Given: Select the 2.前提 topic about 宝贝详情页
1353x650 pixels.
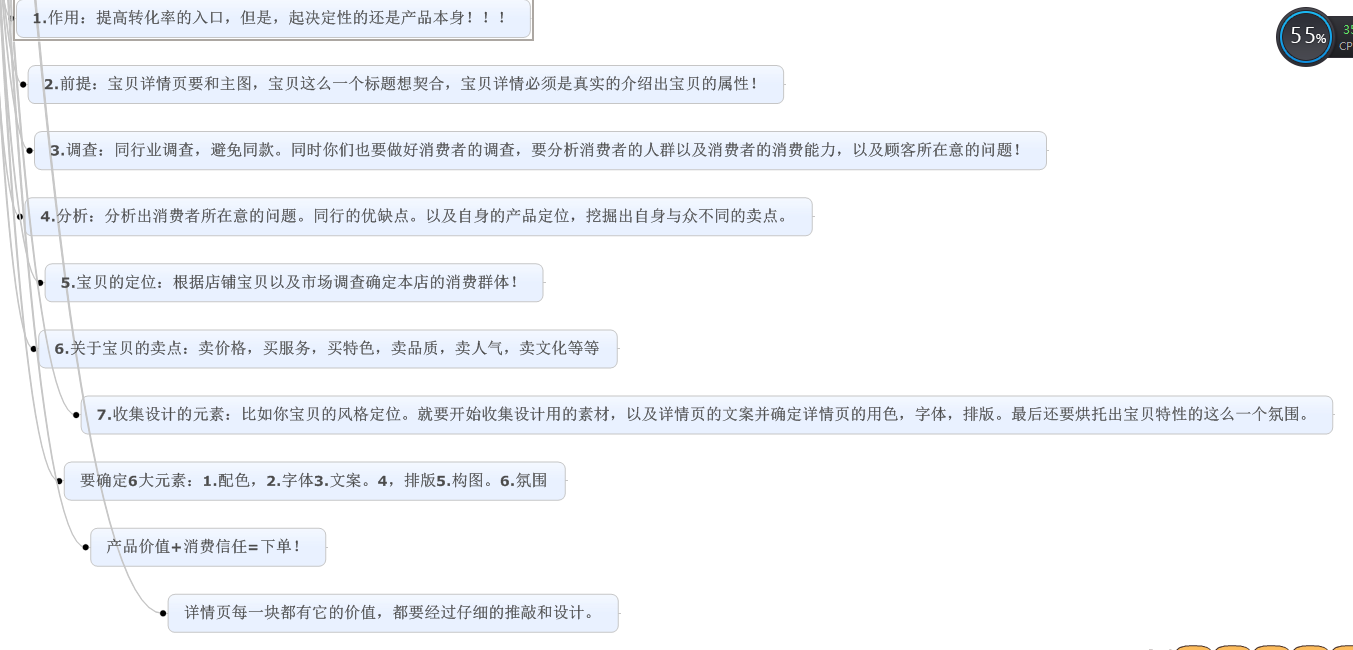Looking at the screenshot, I should click(x=405, y=84).
